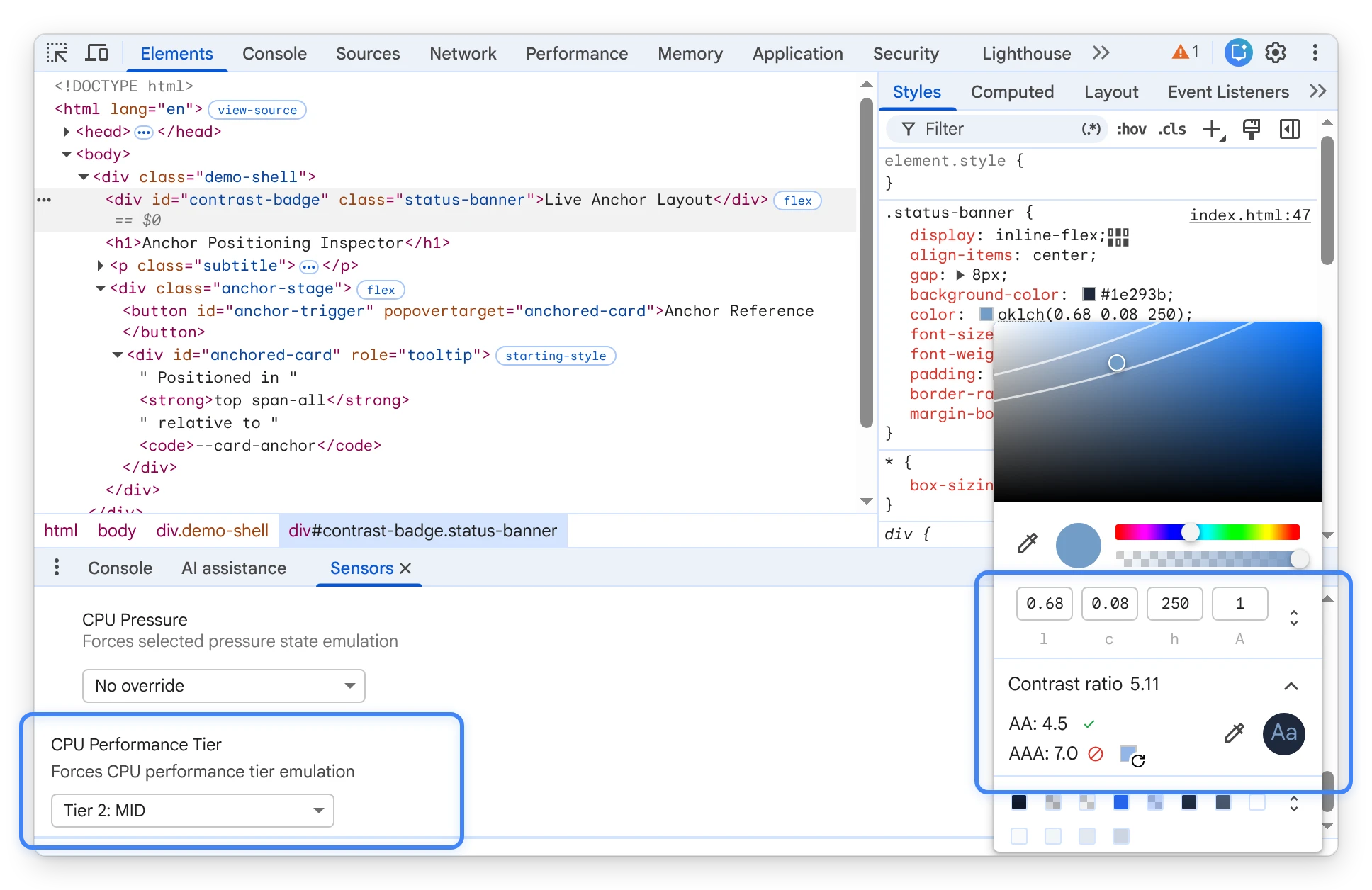The height and width of the screenshot is (890, 1372).
Task: Click the hue slider handle
Action: [x=1190, y=532]
